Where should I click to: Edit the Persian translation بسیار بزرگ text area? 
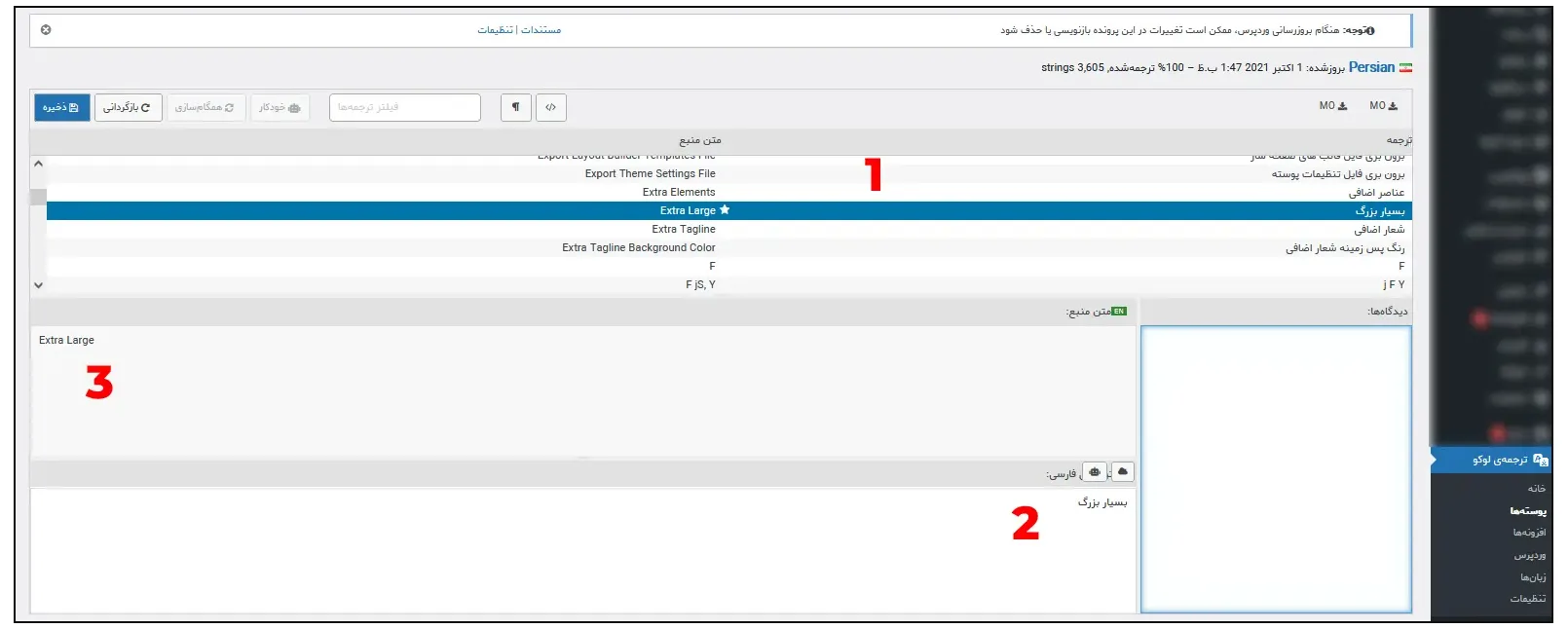(x=583, y=550)
